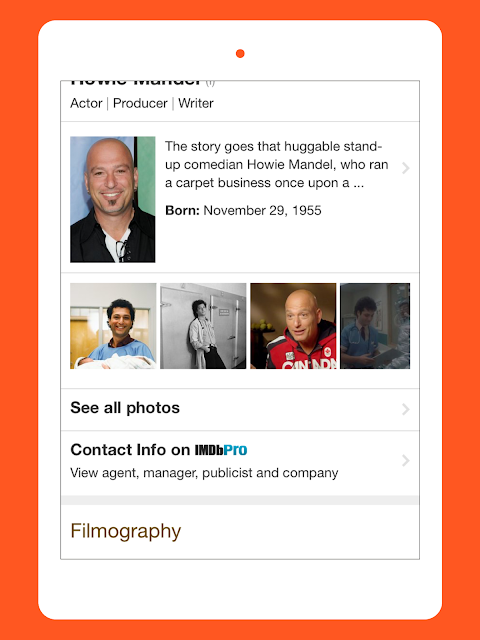Tap the Producer role label
The width and height of the screenshot is (480, 640).
(140, 103)
